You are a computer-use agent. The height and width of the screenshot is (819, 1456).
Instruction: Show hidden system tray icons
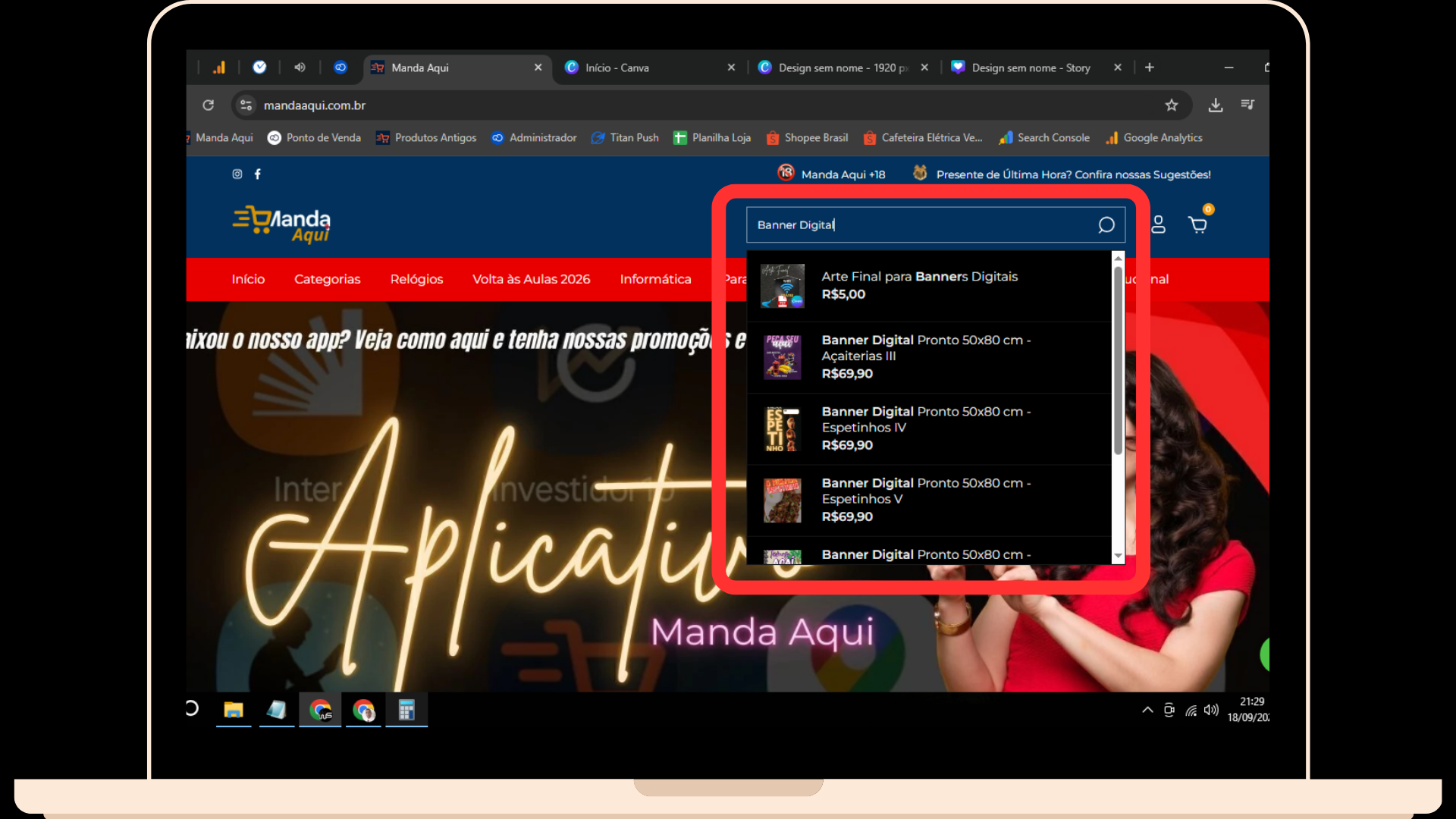click(1147, 710)
